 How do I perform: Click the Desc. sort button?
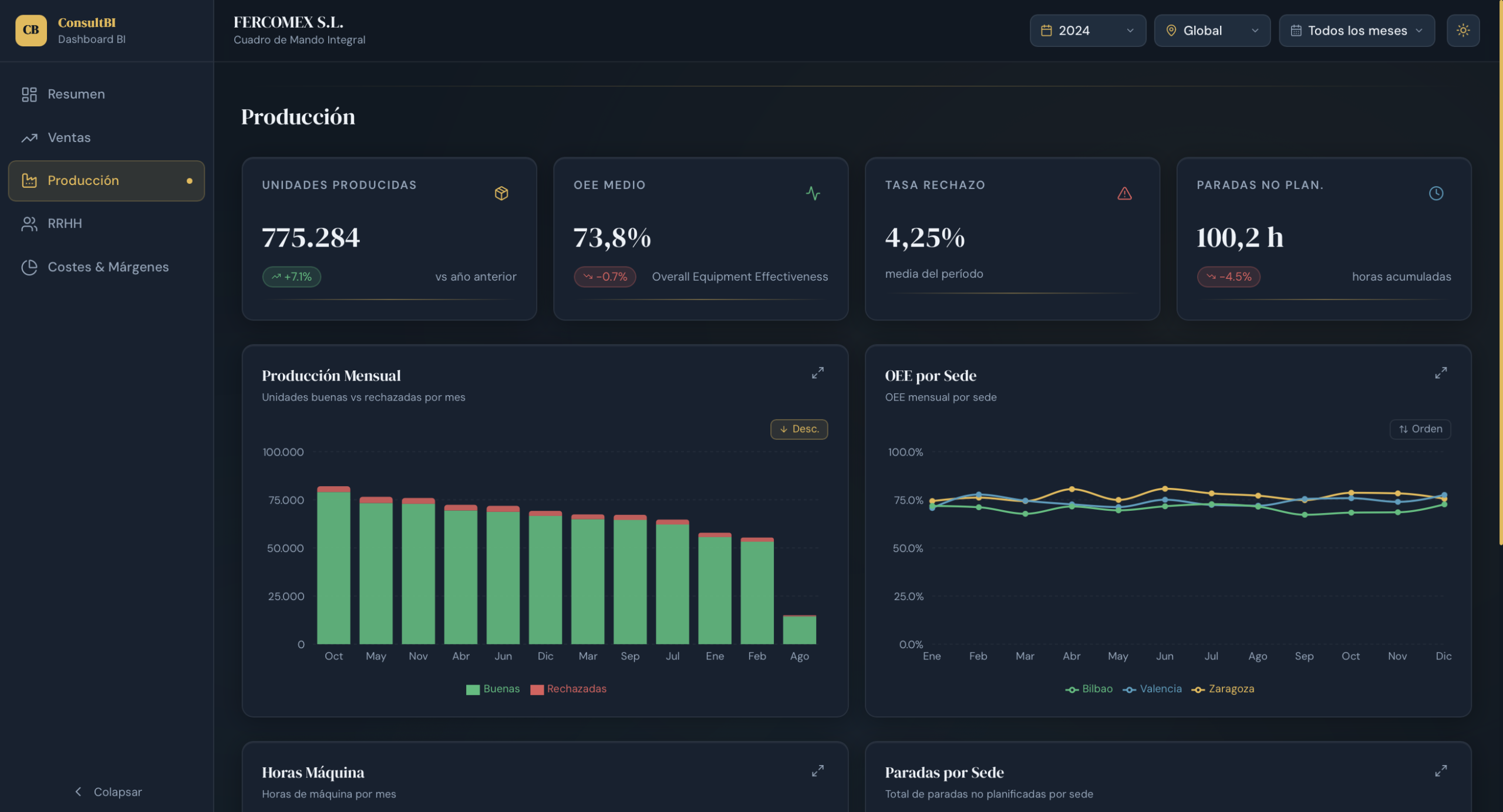click(x=798, y=429)
